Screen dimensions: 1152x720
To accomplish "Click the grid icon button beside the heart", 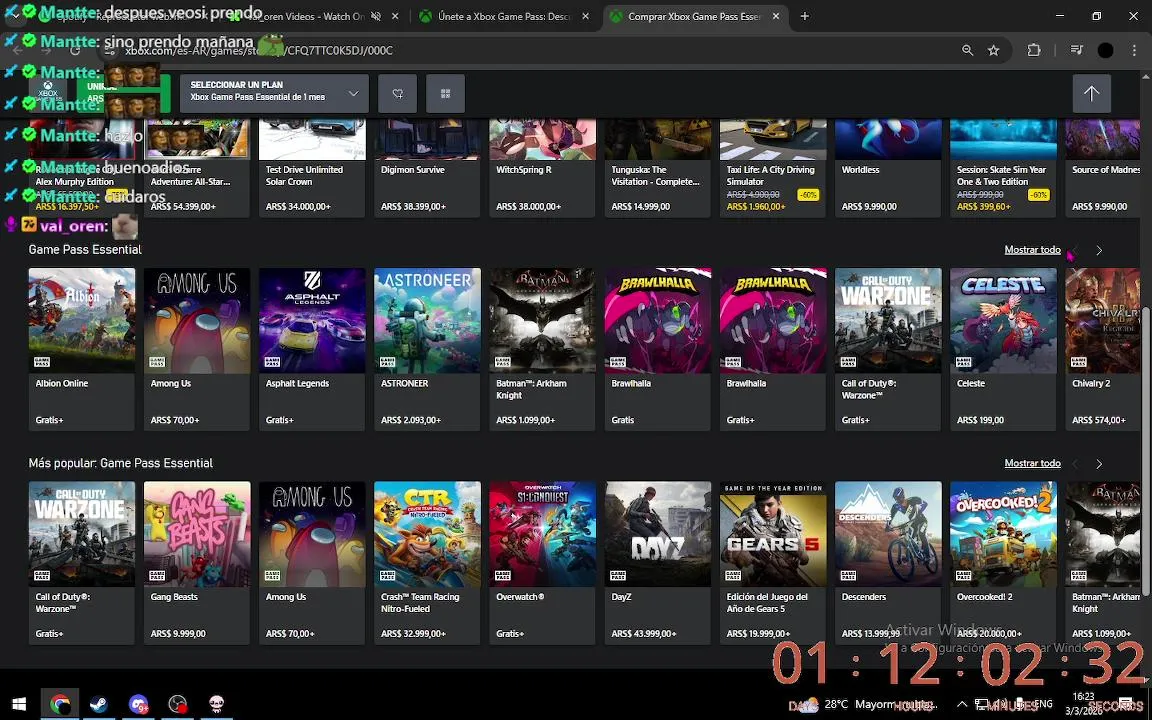I will [x=445, y=93].
